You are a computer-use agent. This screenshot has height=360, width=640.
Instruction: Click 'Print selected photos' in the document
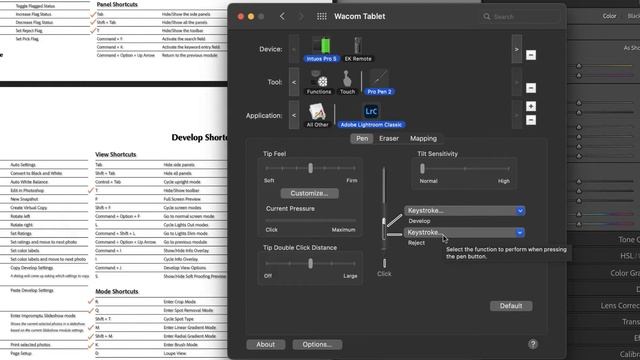[30, 344]
